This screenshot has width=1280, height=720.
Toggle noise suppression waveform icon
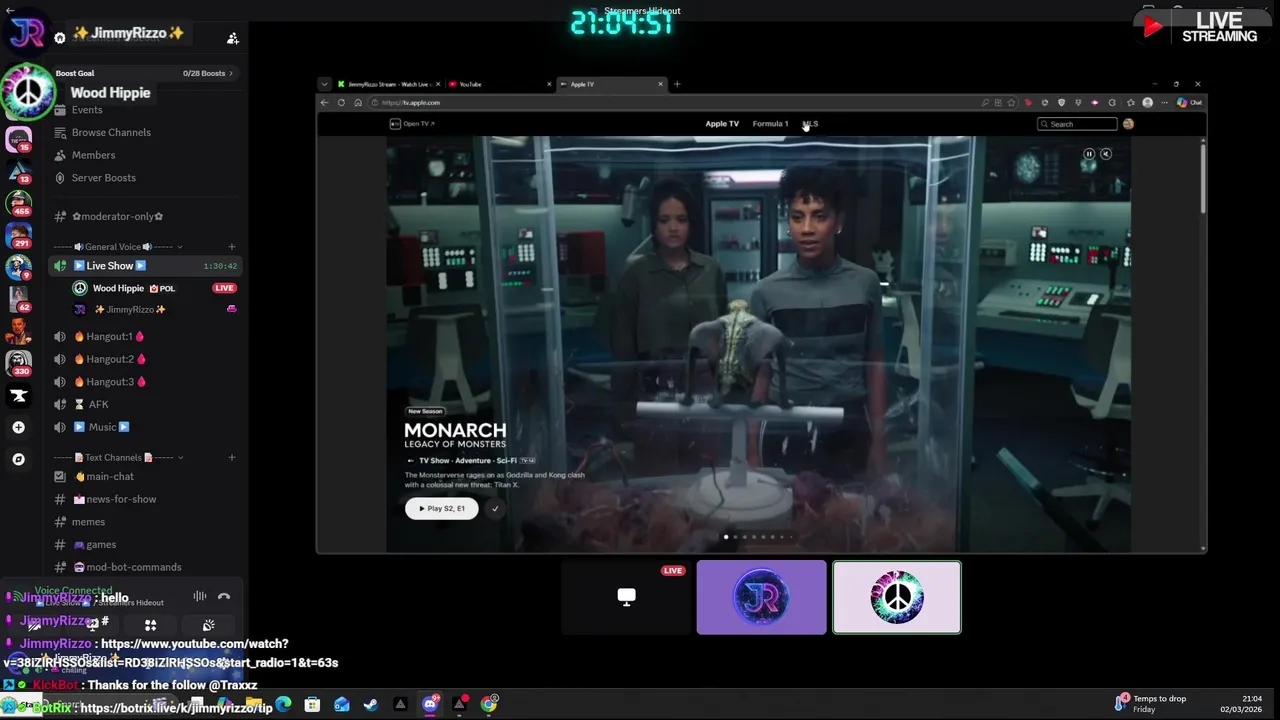[200, 597]
